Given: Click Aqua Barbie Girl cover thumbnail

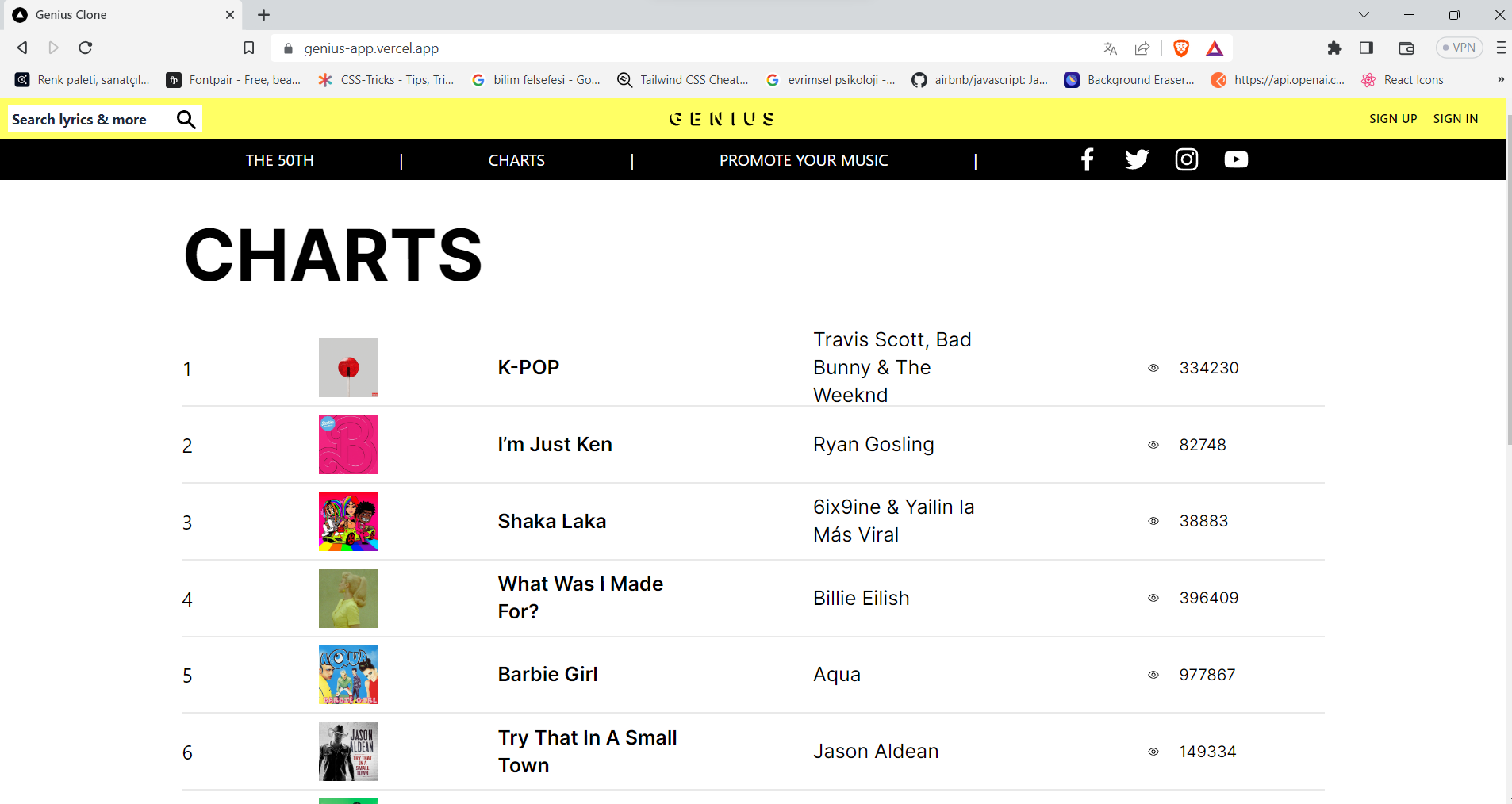Looking at the screenshot, I should (x=348, y=675).
